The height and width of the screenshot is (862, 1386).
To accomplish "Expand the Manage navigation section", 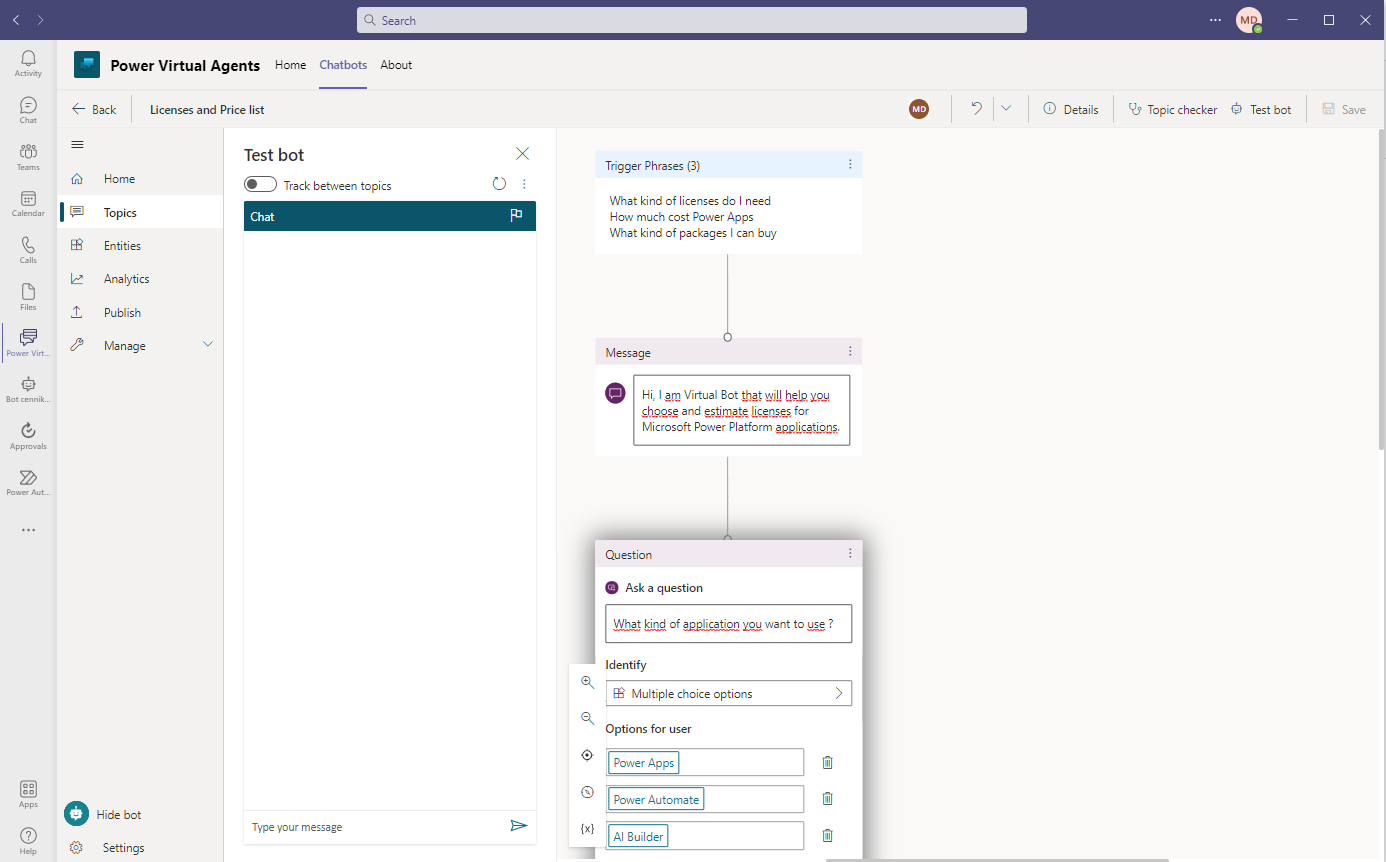I will point(208,345).
